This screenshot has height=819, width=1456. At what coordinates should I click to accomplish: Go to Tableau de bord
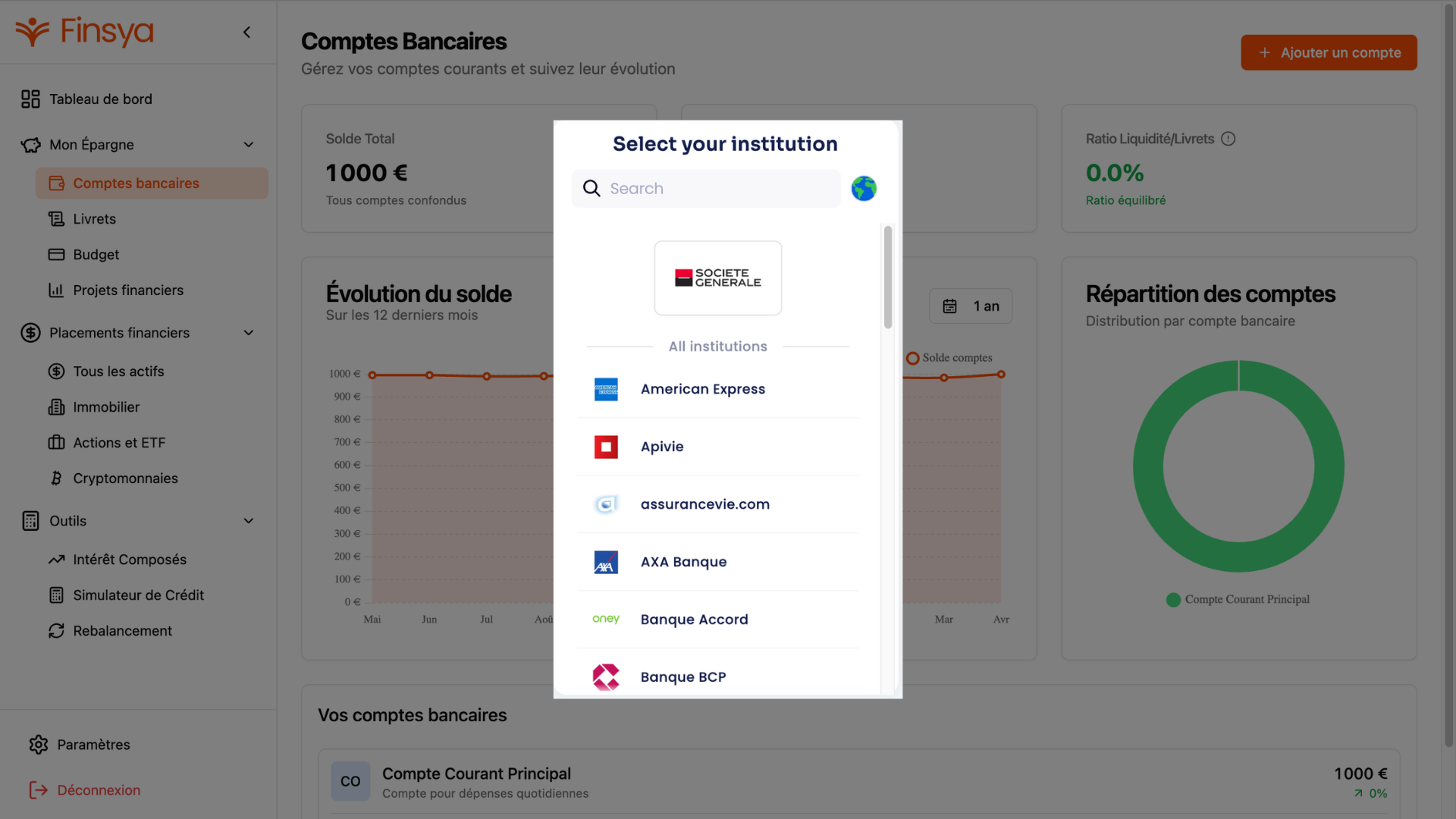[x=100, y=99]
